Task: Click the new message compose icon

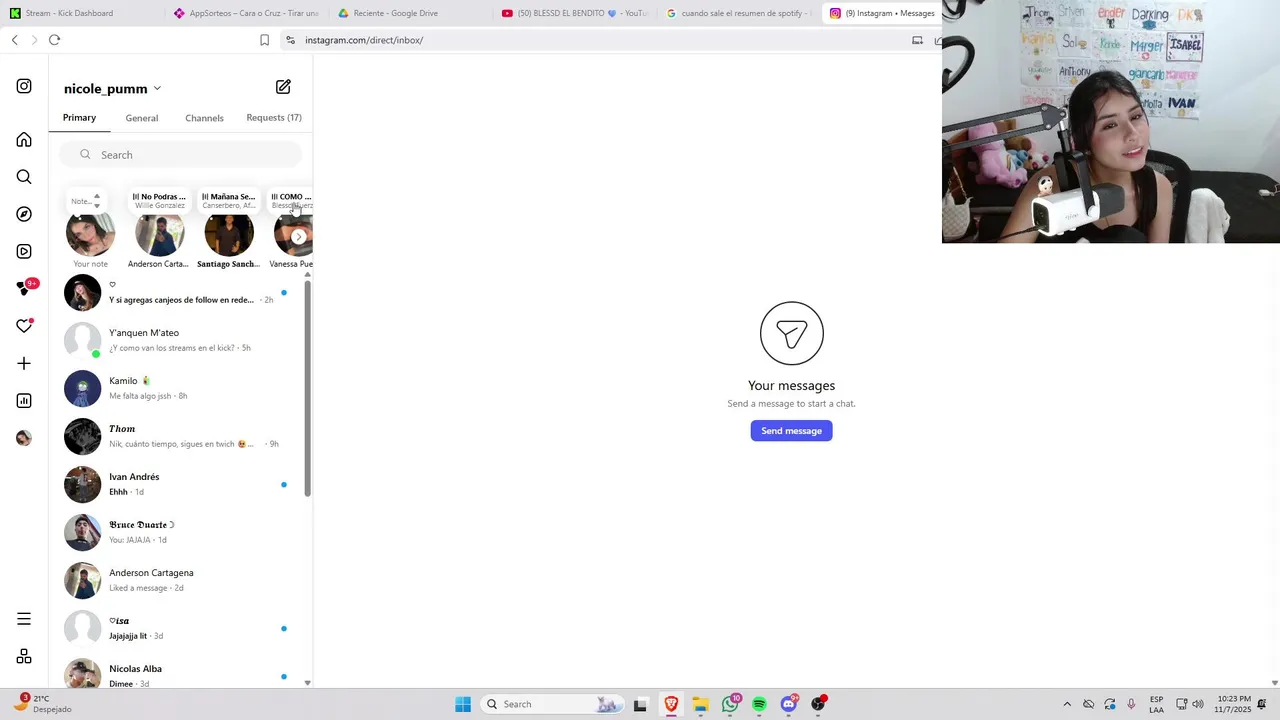Action: pyautogui.click(x=283, y=87)
